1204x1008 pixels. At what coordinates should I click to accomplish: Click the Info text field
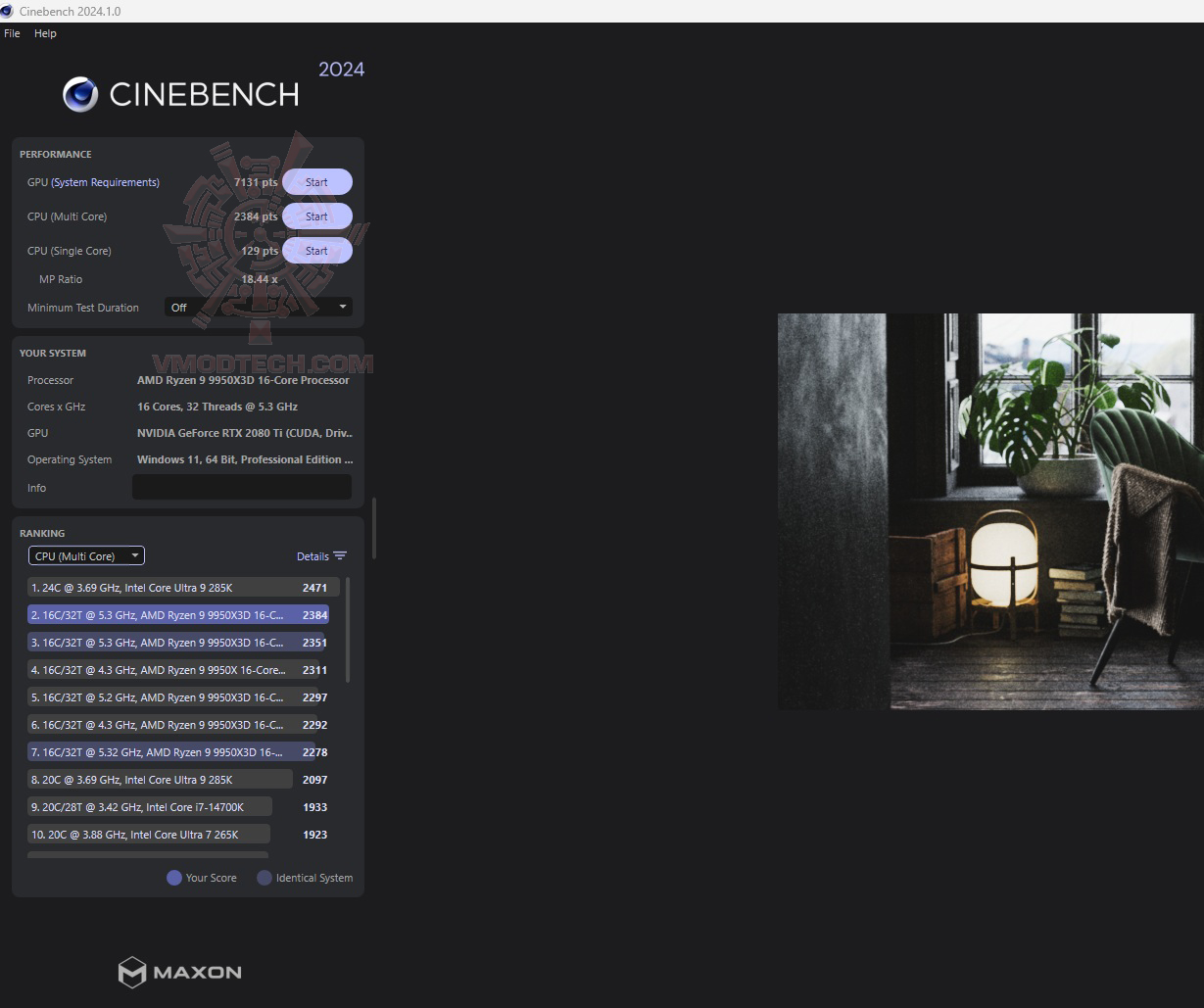(241, 487)
